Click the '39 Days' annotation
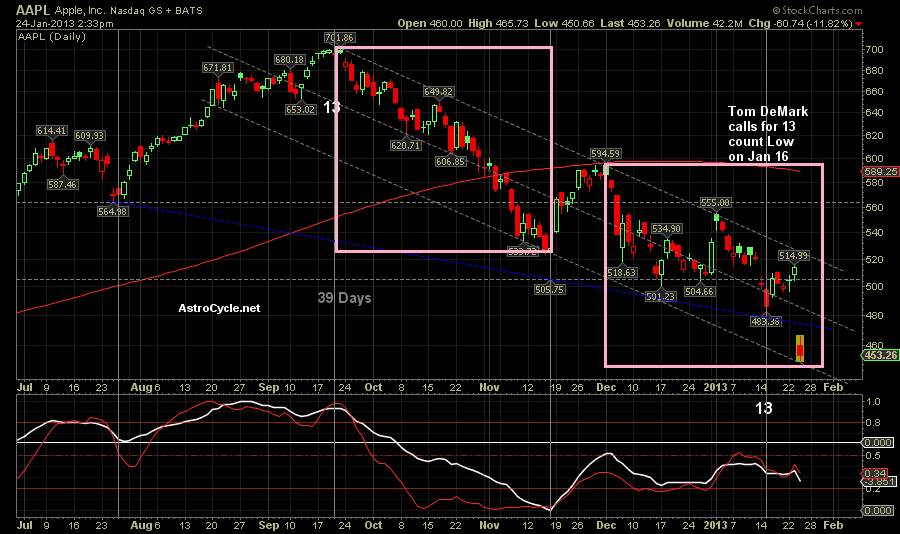This screenshot has width=900, height=534. pyautogui.click(x=344, y=298)
